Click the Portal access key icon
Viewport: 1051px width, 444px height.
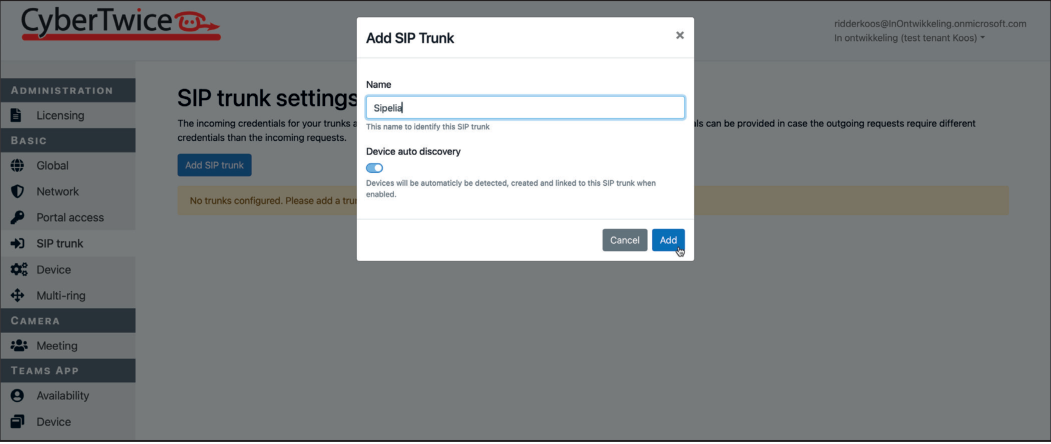(x=17, y=217)
